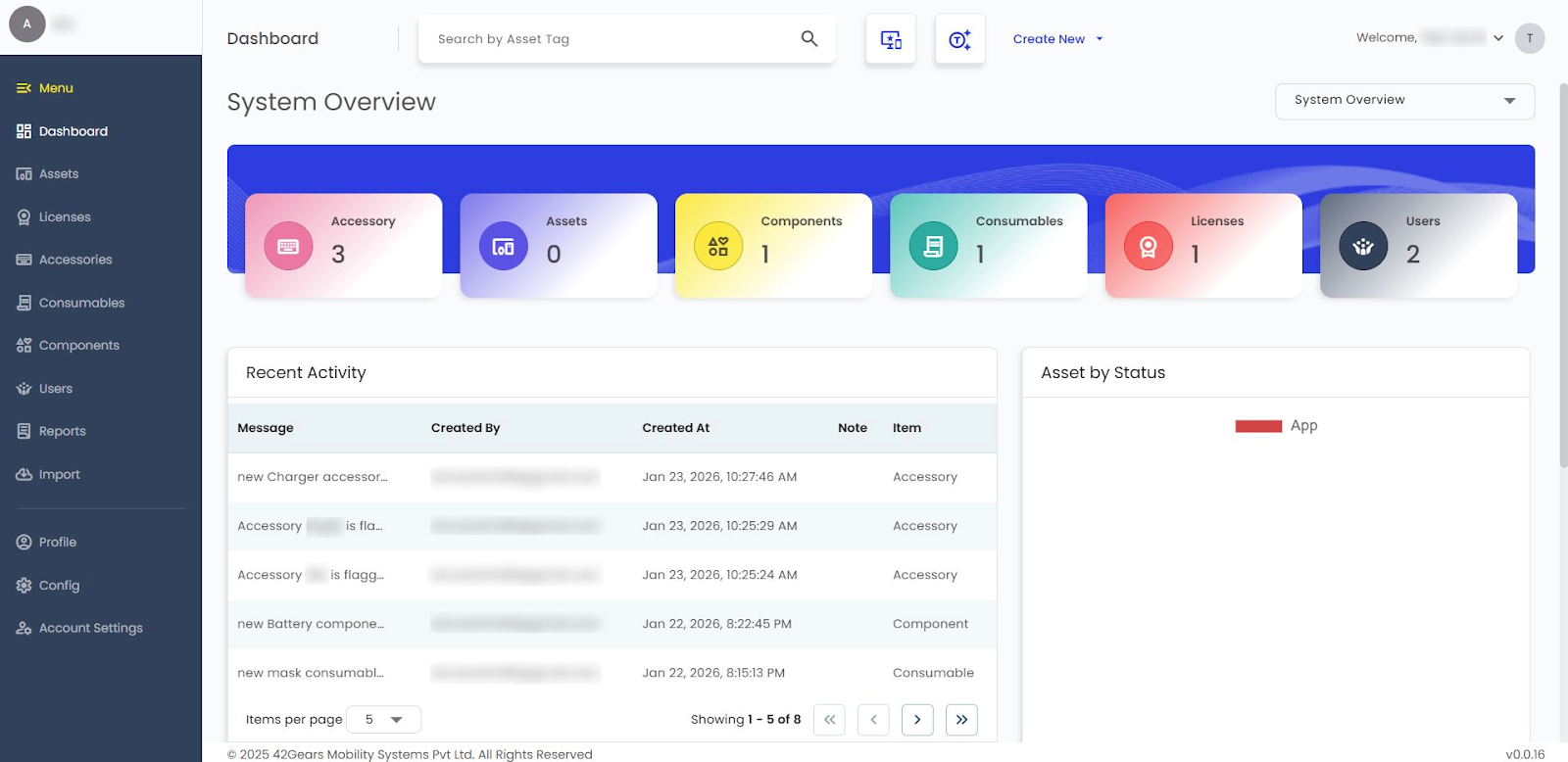Click the sparkle AI assistant icon button
Viewport: 1568px width, 762px height.
click(x=959, y=39)
